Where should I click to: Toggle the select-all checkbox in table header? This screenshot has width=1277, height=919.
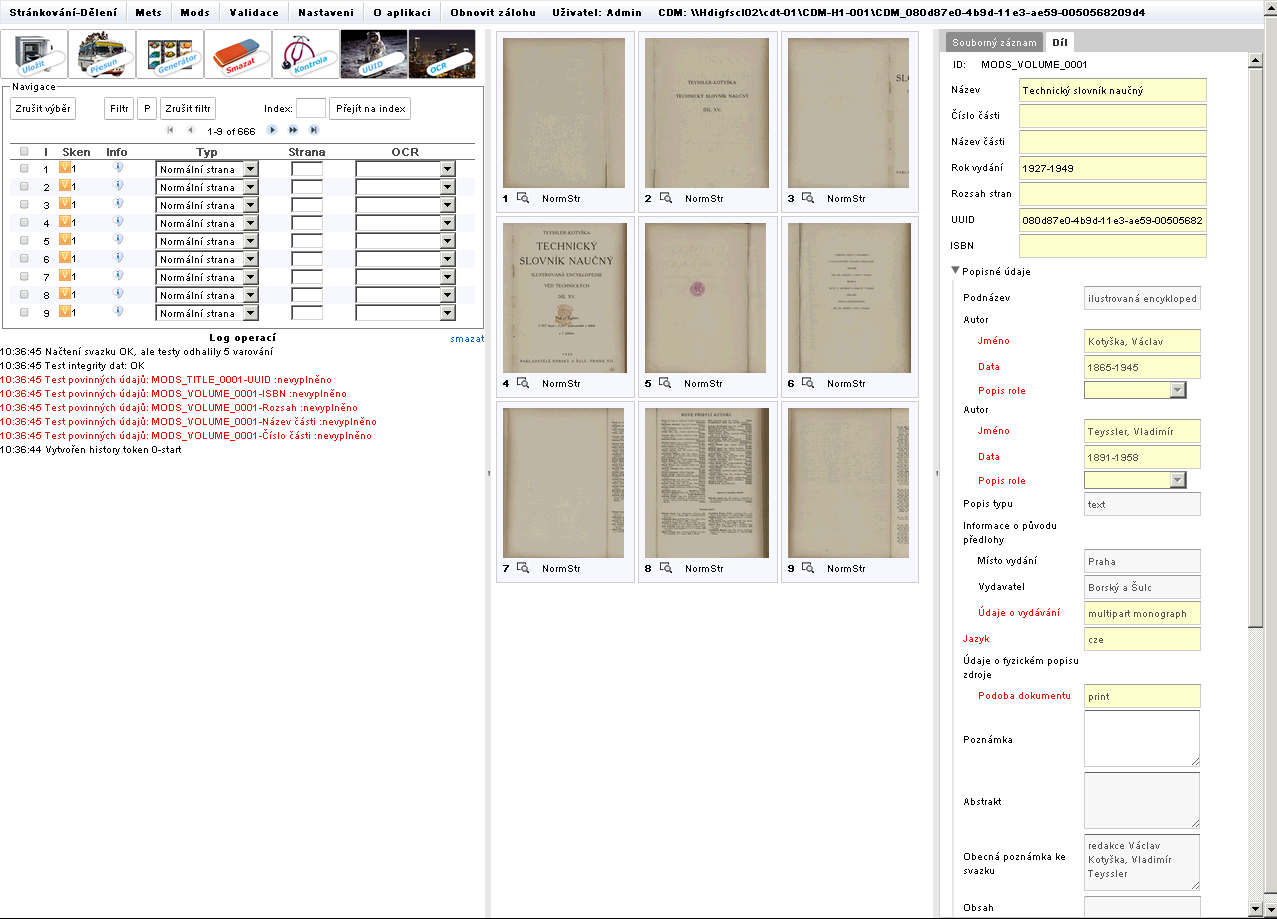point(24,152)
